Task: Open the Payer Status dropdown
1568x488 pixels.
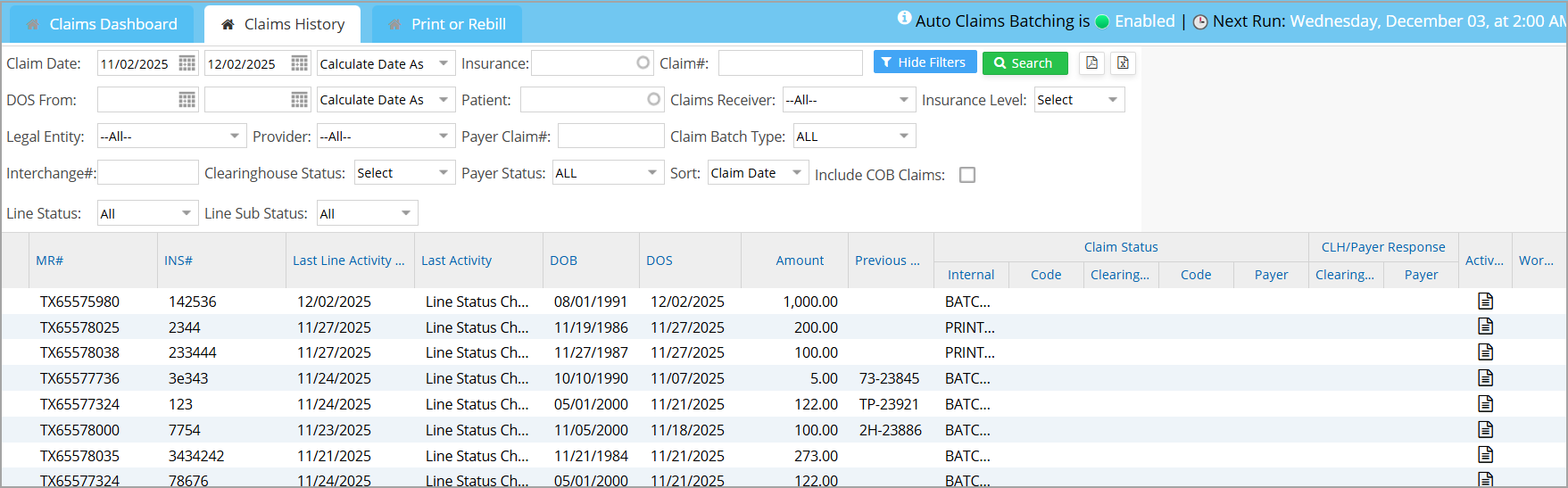Action: 652,173
